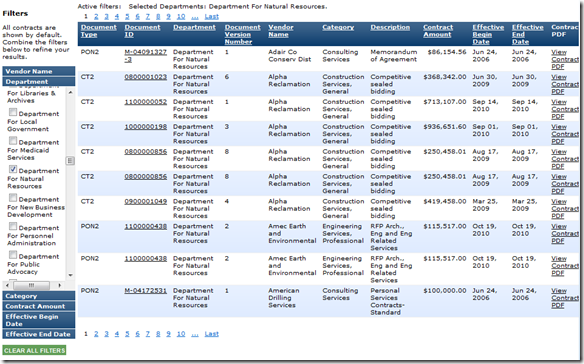Click the department list scroll down arrow
The width and height of the screenshot is (584, 364).
70,275
